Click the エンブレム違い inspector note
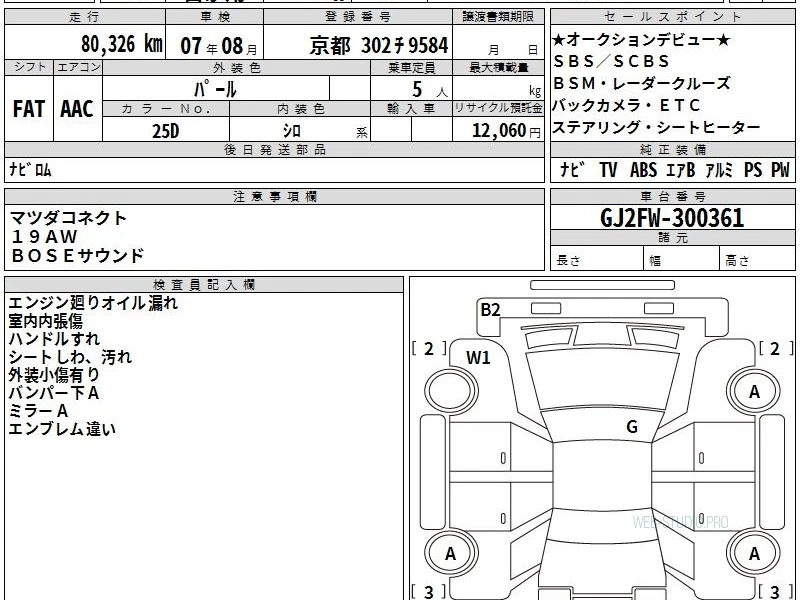 [x=62, y=429]
